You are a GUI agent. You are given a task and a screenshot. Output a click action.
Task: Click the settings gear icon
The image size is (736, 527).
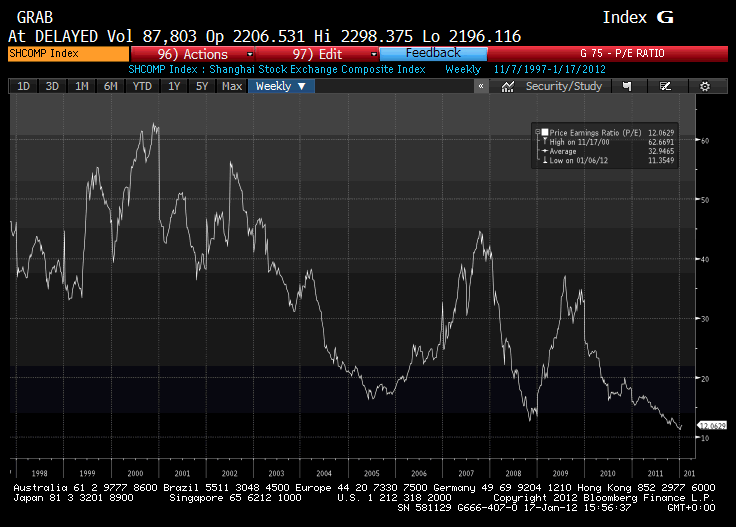pyautogui.click(x=705, y=86)
